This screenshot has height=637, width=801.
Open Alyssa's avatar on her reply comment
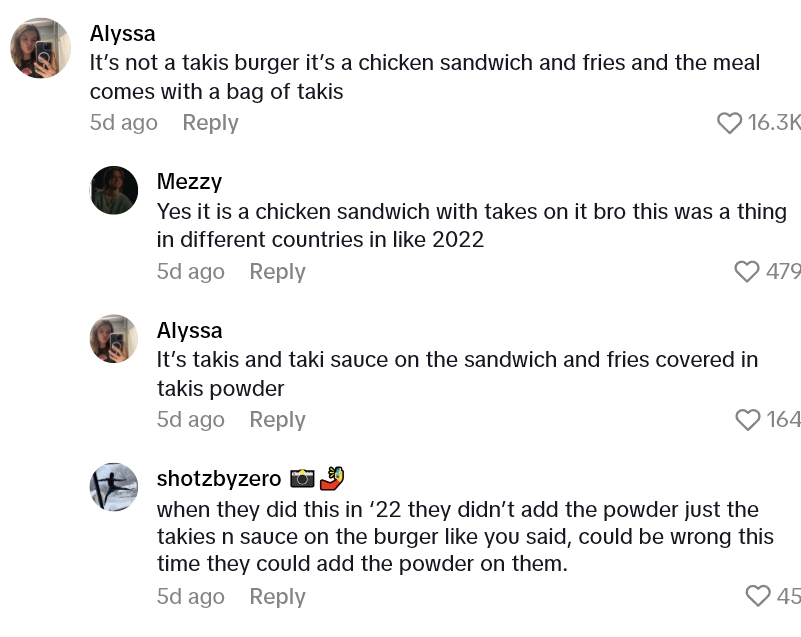[114, 338]
